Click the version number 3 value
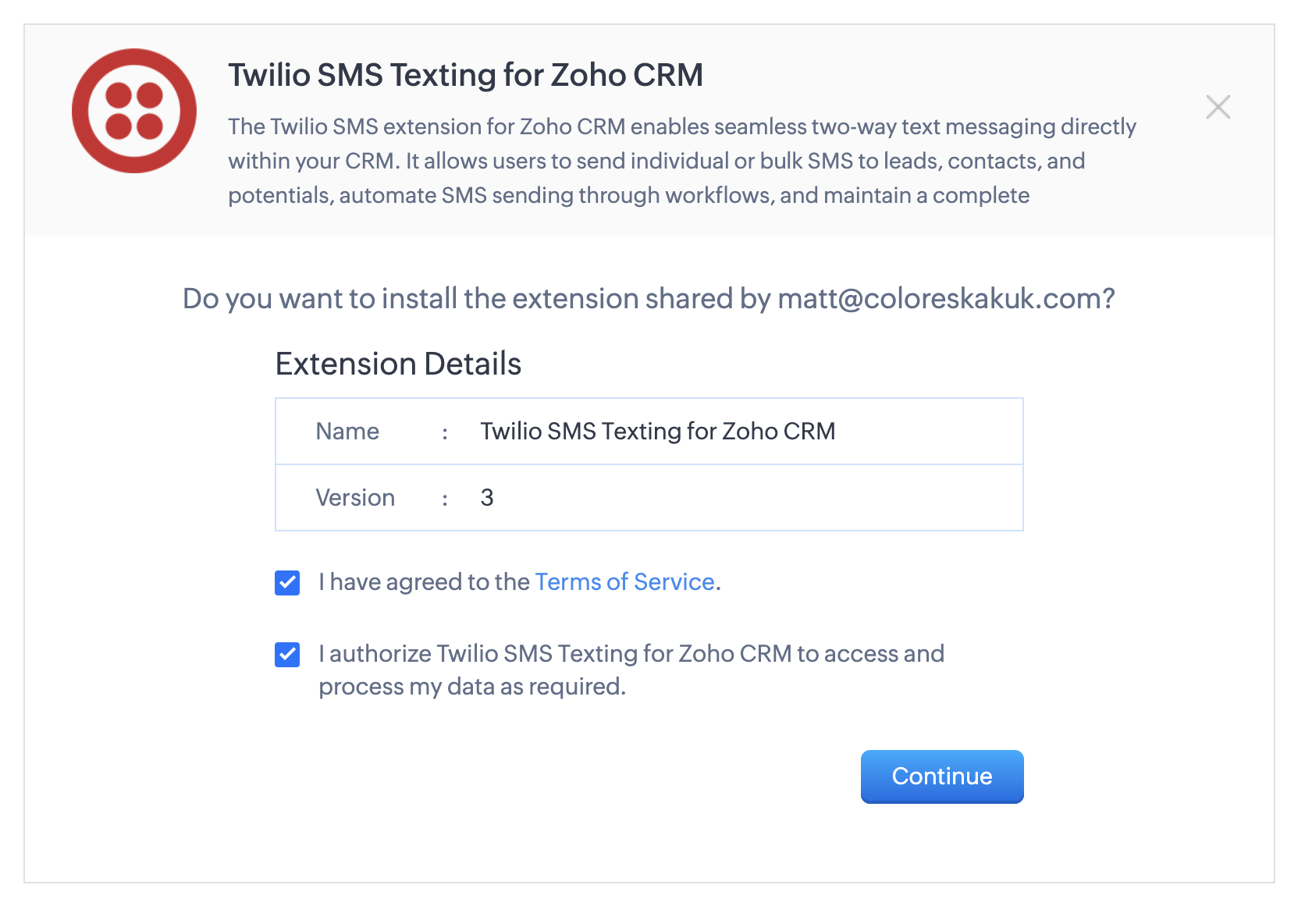Image resolution: width=1305 pixels, height=924 pixels. [487, 498]
